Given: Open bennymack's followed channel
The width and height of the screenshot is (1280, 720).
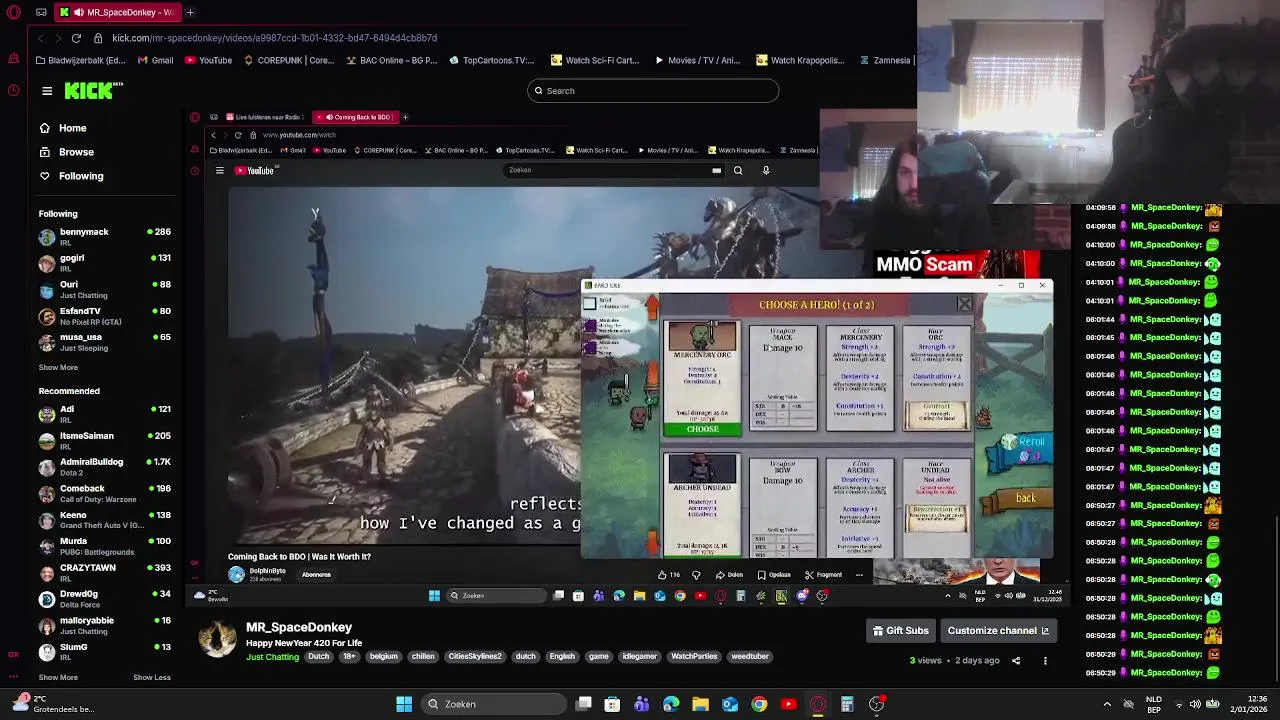Looking at the screenshot, I should tap(104, 237).
